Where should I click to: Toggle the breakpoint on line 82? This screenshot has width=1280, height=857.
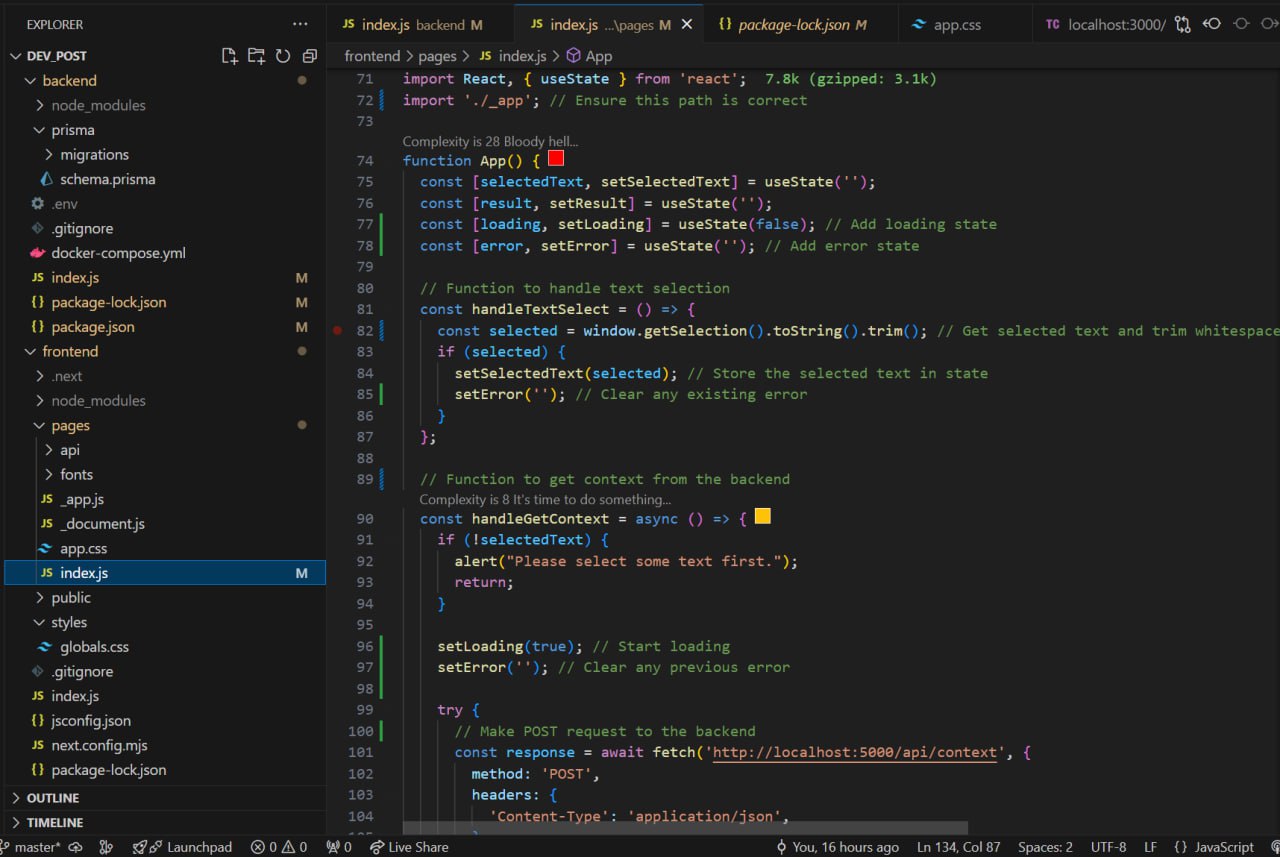[x=339, y=331]
